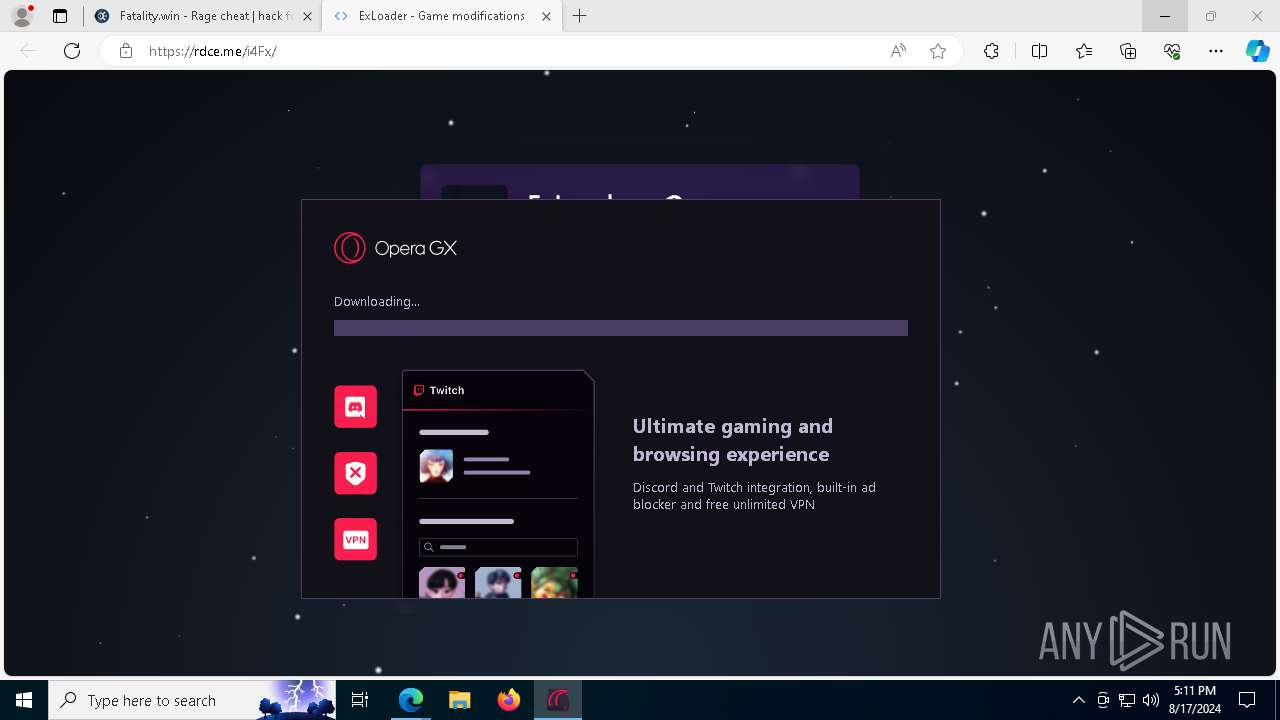This screenshot has width=1280, height=720.
Task: Open the Favorites list
Action: [1084, 51]
